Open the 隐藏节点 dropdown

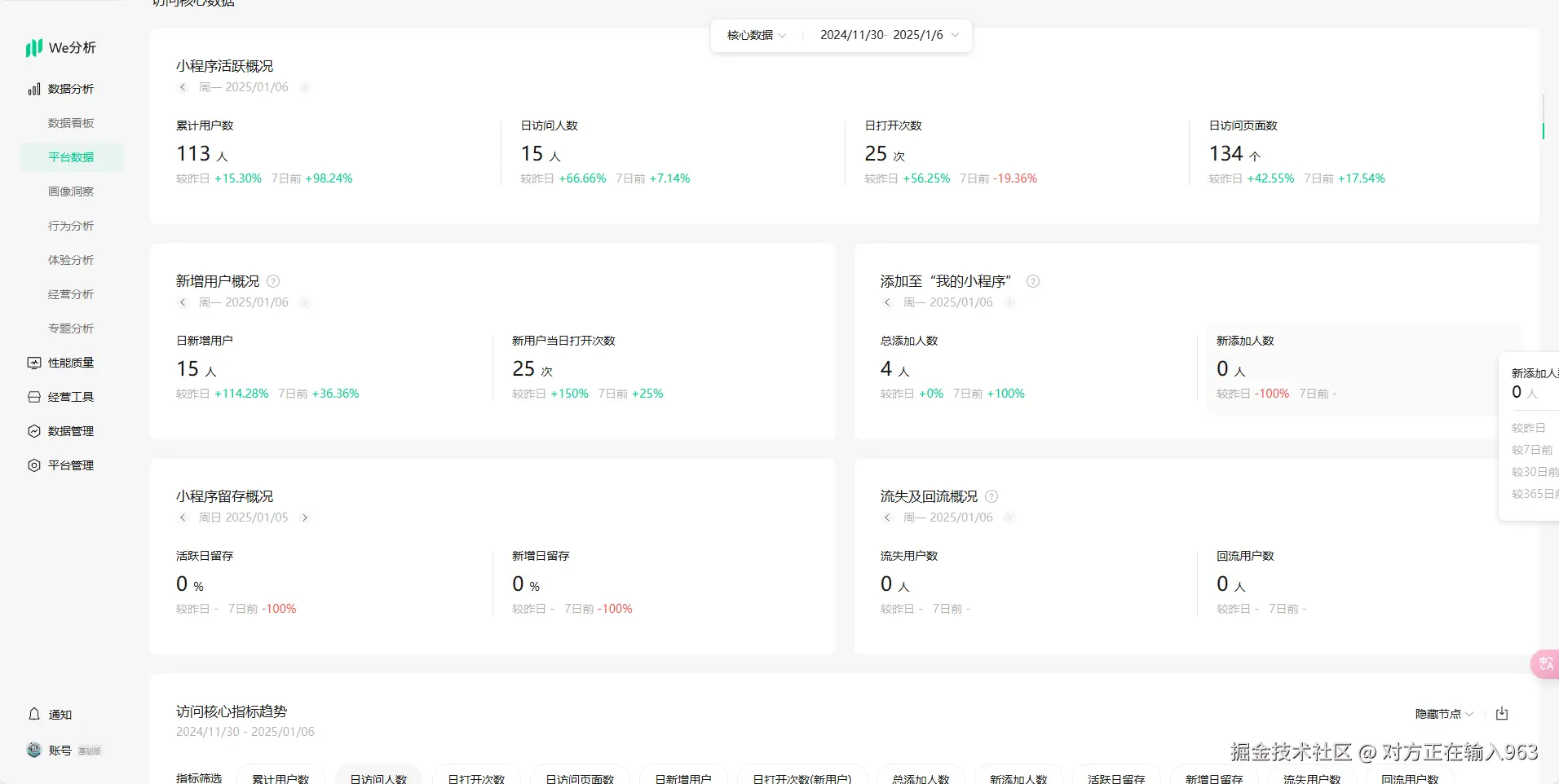pos(1444,714)
